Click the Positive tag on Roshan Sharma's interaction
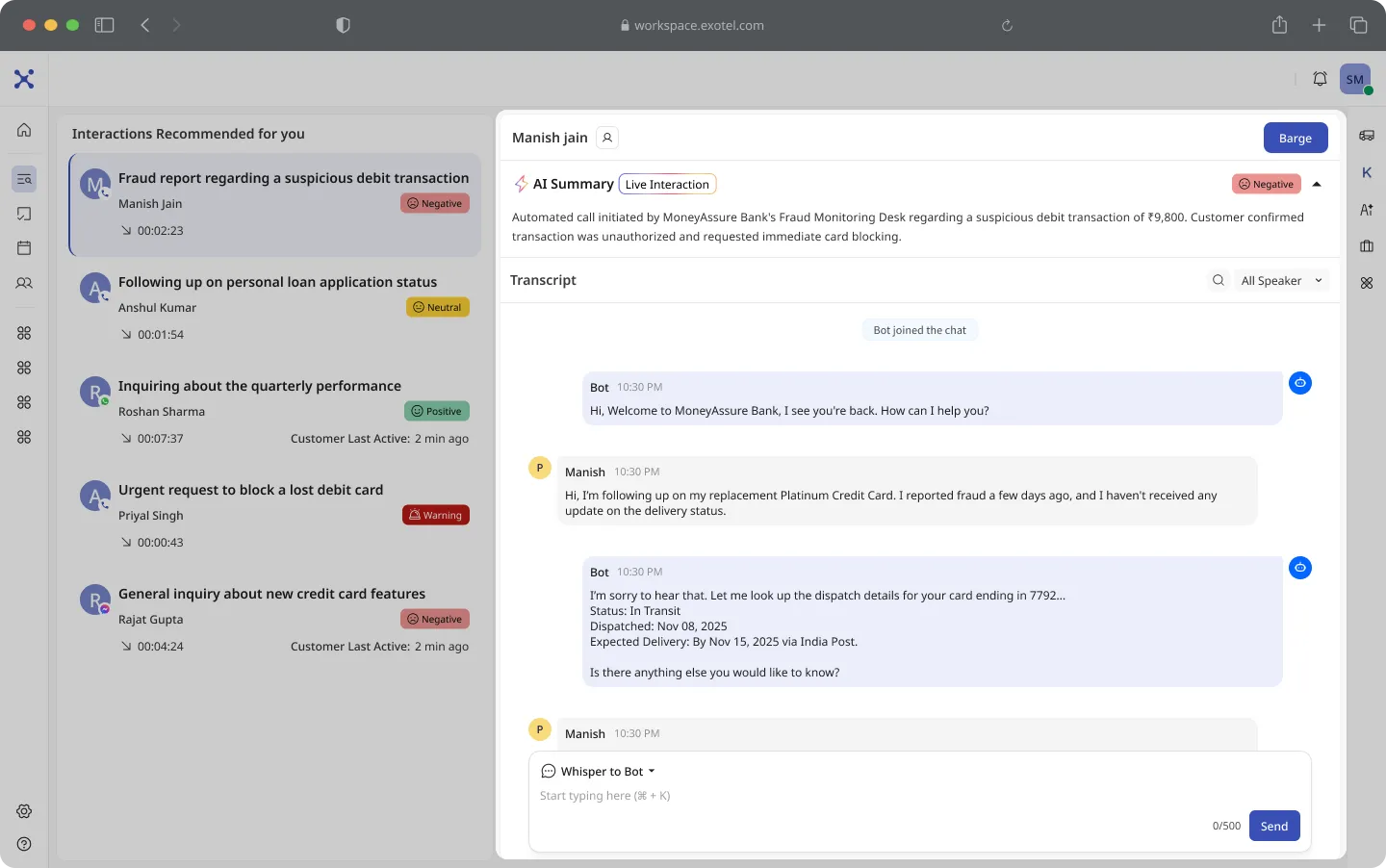The image size is (1386, 868). 437,411
